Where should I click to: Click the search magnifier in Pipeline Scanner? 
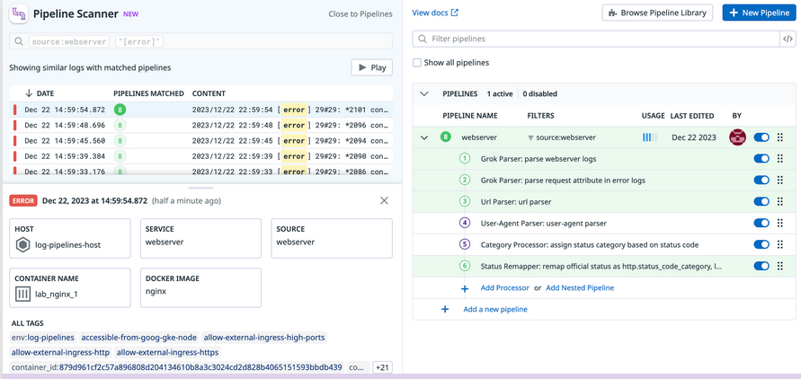coord(19,41)
